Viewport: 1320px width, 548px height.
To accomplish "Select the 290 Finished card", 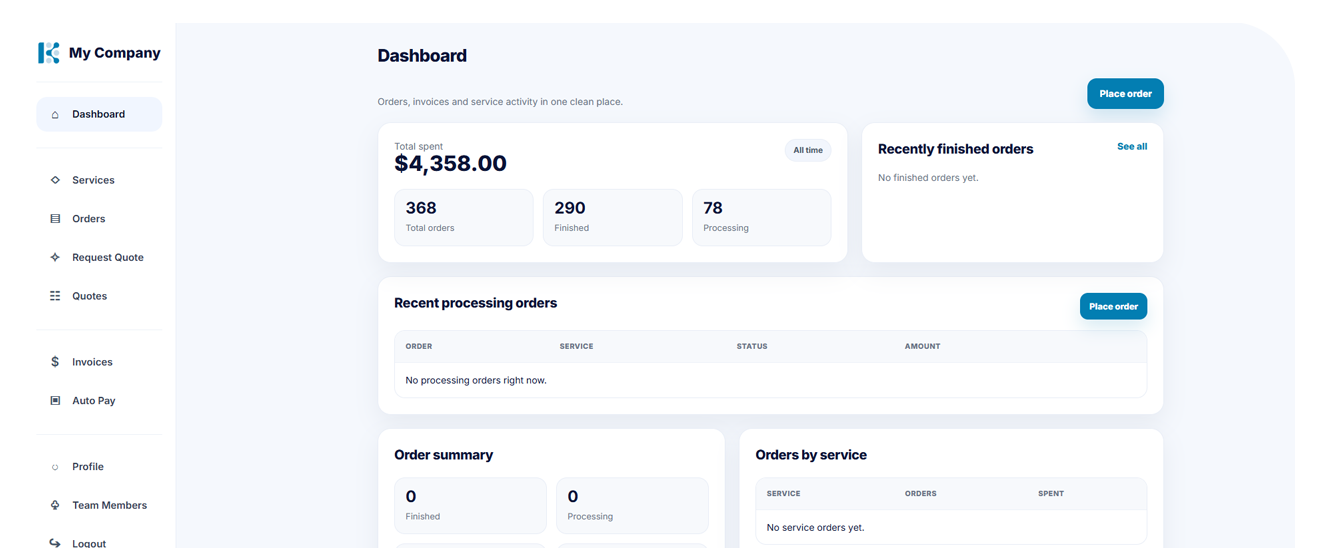I will click(613, 217).
